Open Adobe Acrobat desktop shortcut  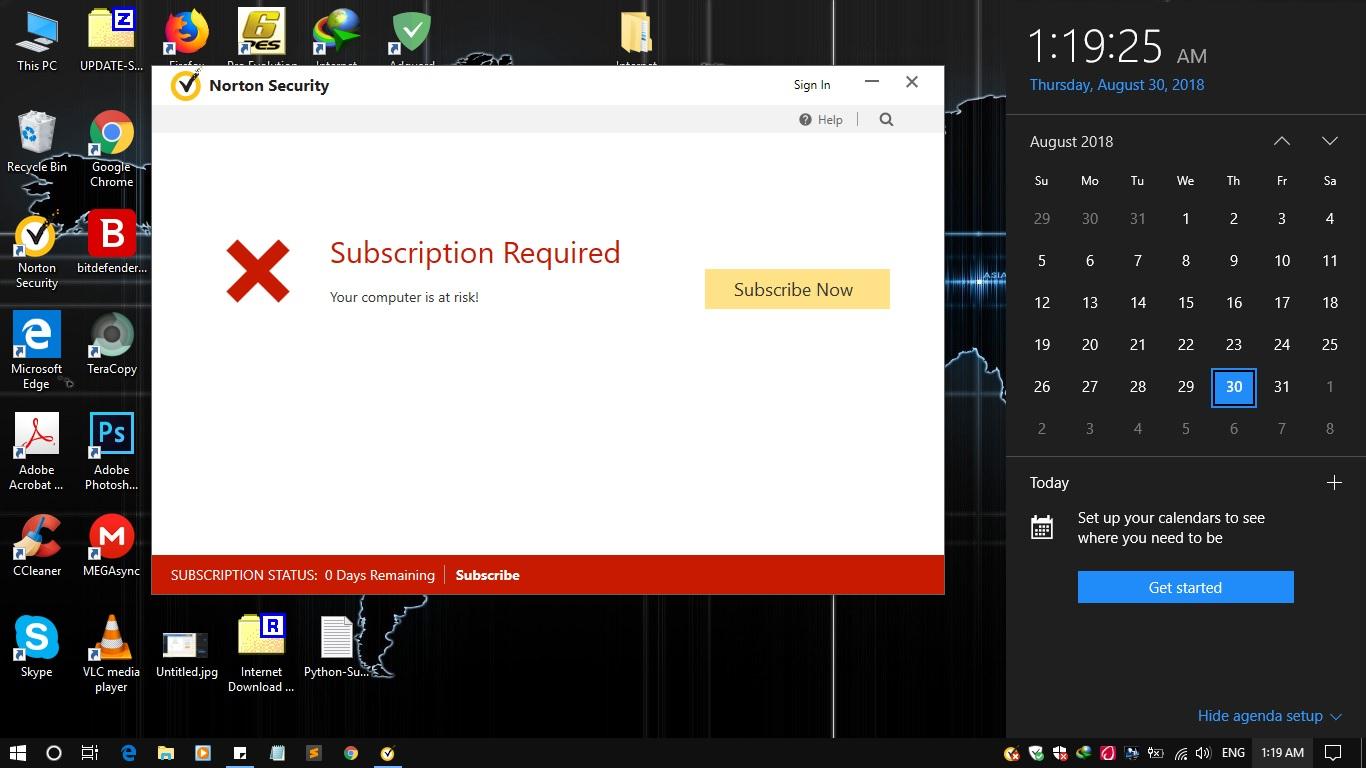click(37, 452)
